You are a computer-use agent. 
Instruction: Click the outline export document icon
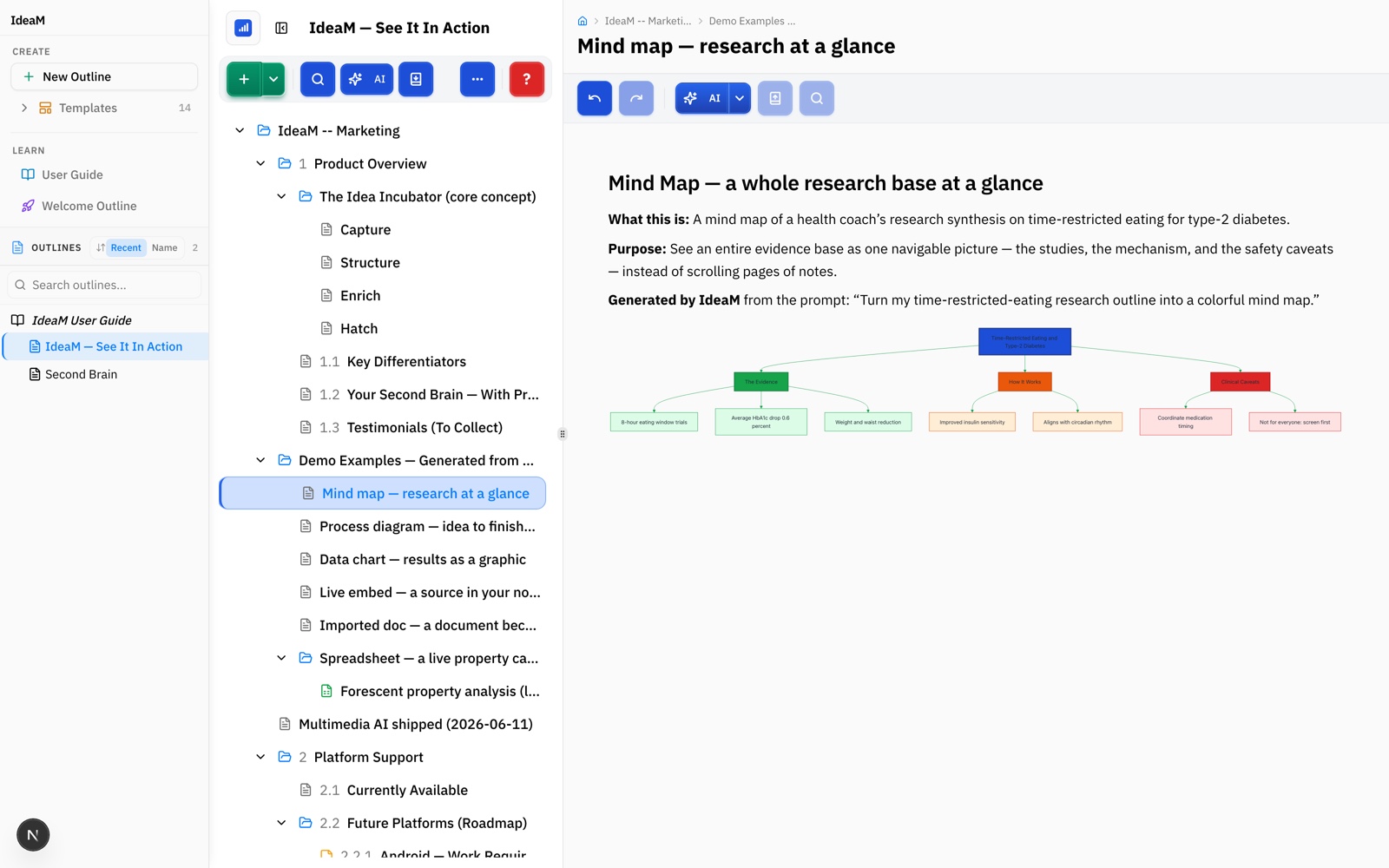416,79
